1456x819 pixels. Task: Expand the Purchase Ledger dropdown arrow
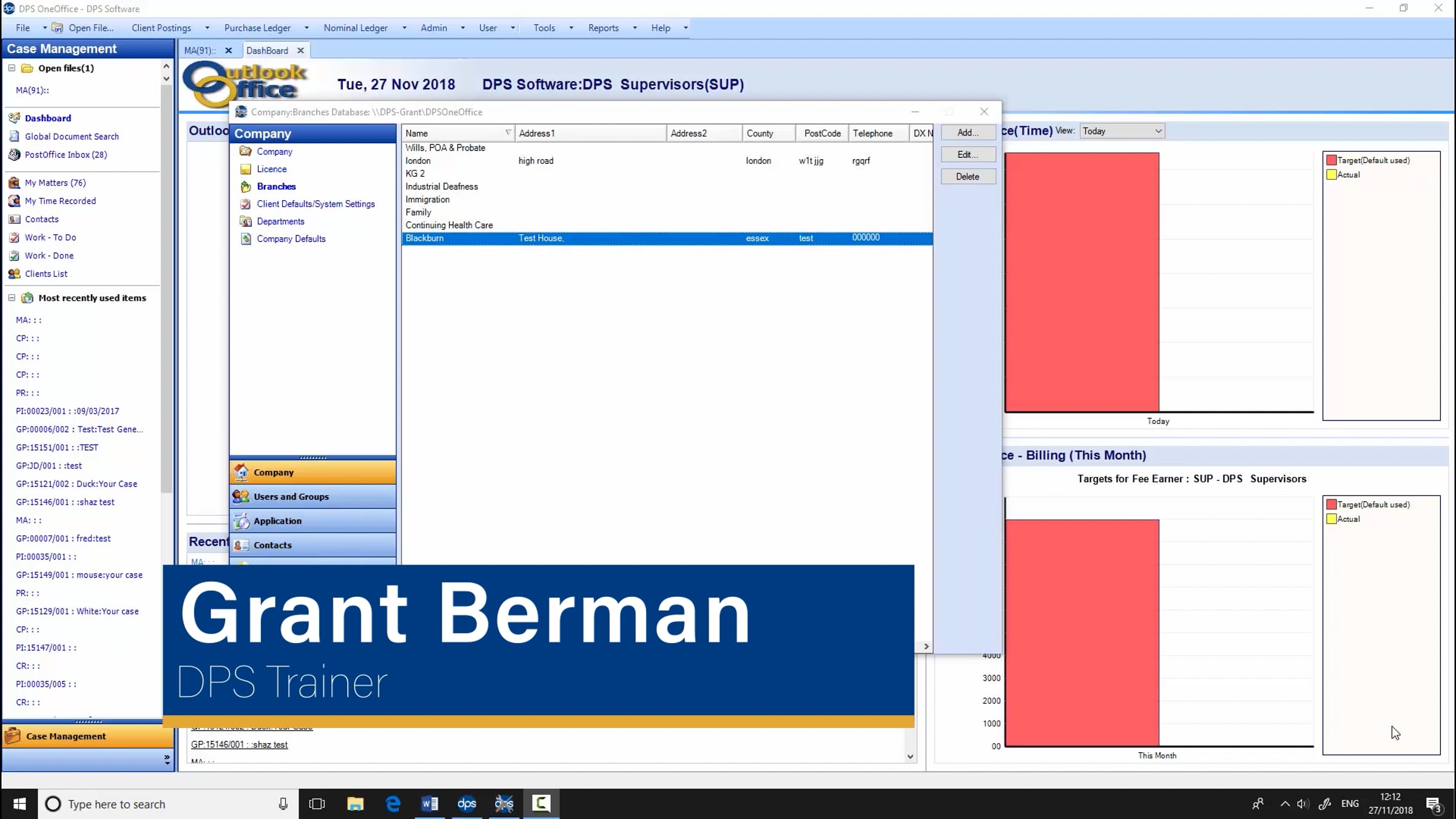tap(306, 28)
